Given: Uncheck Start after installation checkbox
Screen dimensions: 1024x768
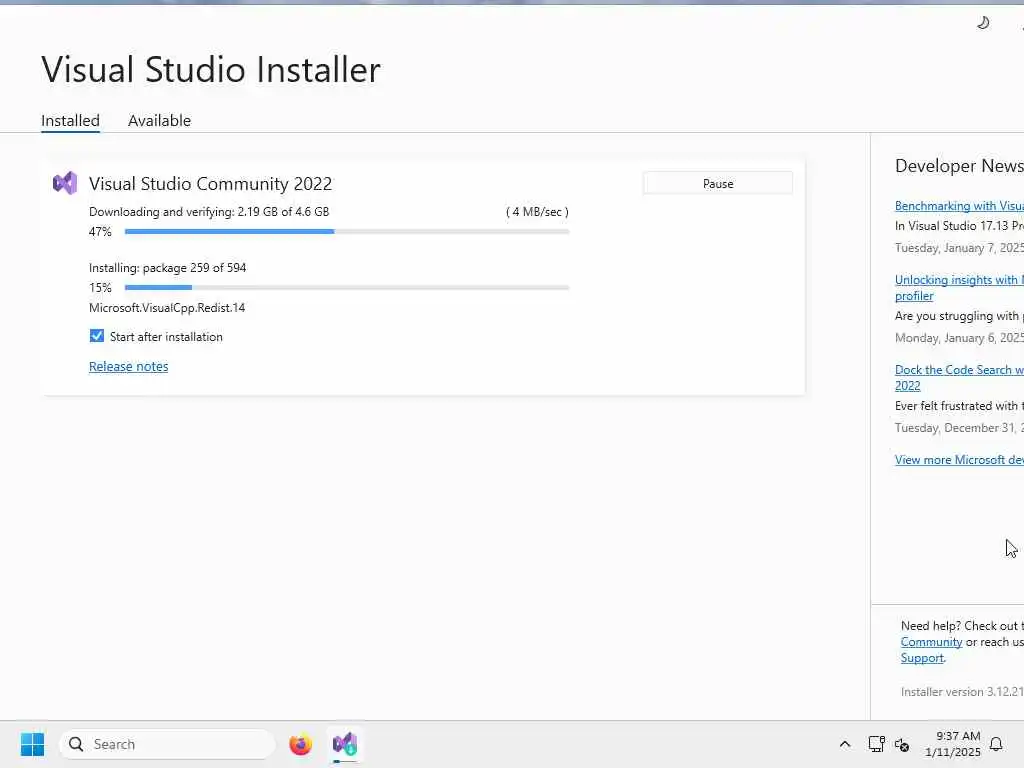Looking at the screenshot, I should pos(97,336).
